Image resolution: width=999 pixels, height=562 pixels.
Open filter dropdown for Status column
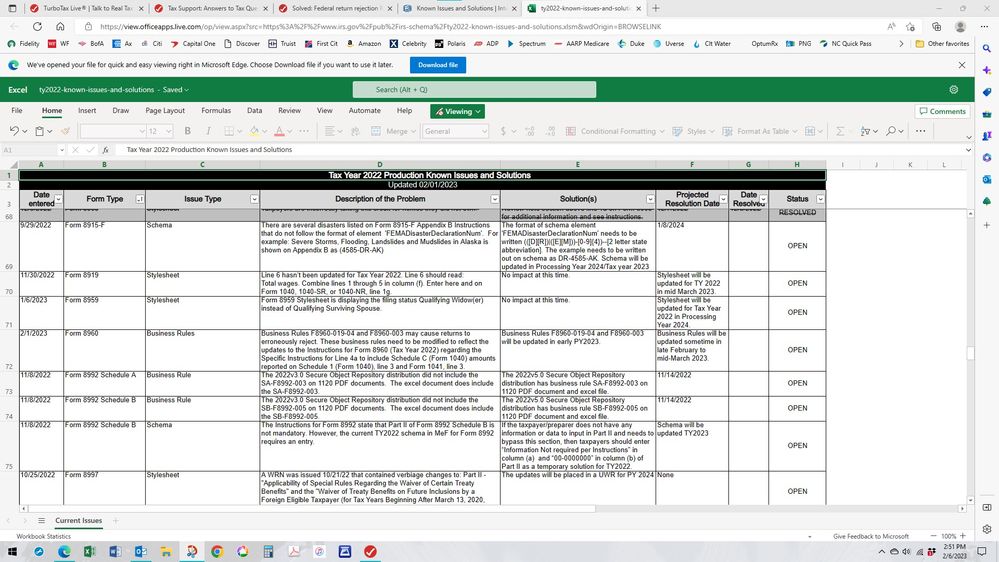pyautogui.click(x=820, y=199)
